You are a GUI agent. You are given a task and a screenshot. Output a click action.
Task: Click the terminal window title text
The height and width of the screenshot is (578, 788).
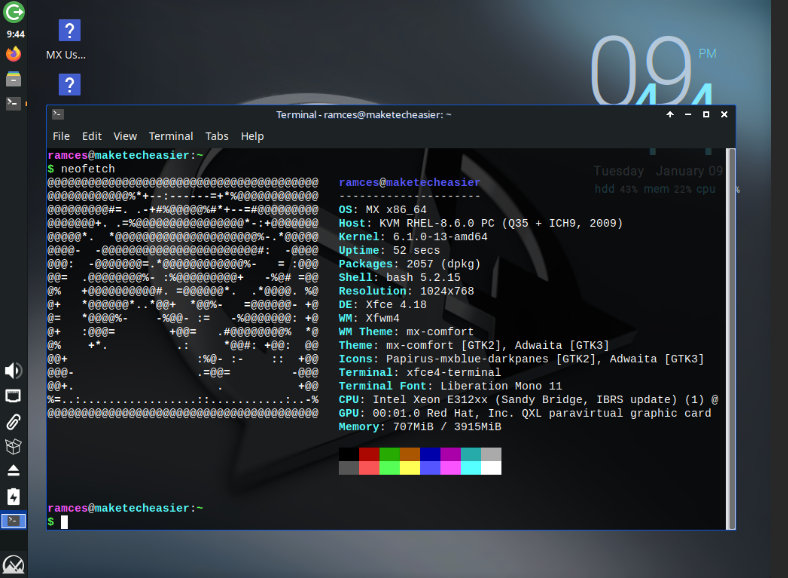click(x=363, y=115)
